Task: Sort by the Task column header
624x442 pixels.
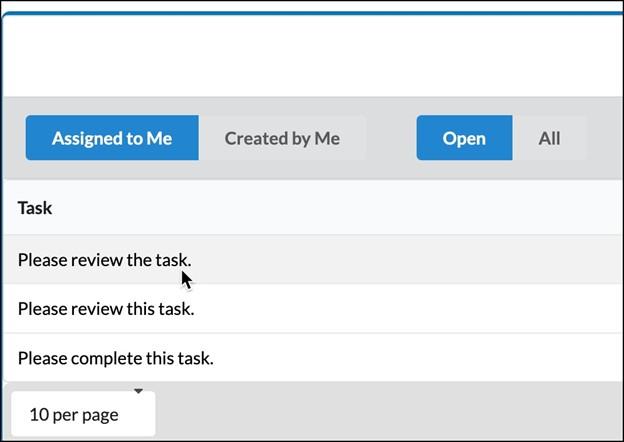Action: click(35, 208)
